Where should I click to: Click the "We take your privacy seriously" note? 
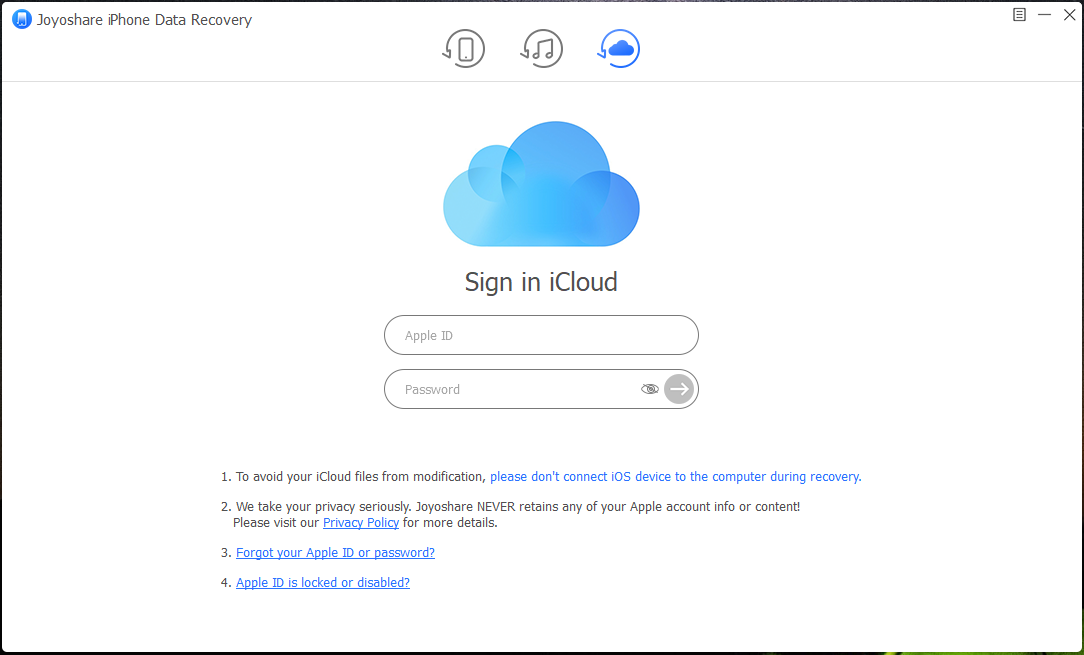(x=517, y=507)
